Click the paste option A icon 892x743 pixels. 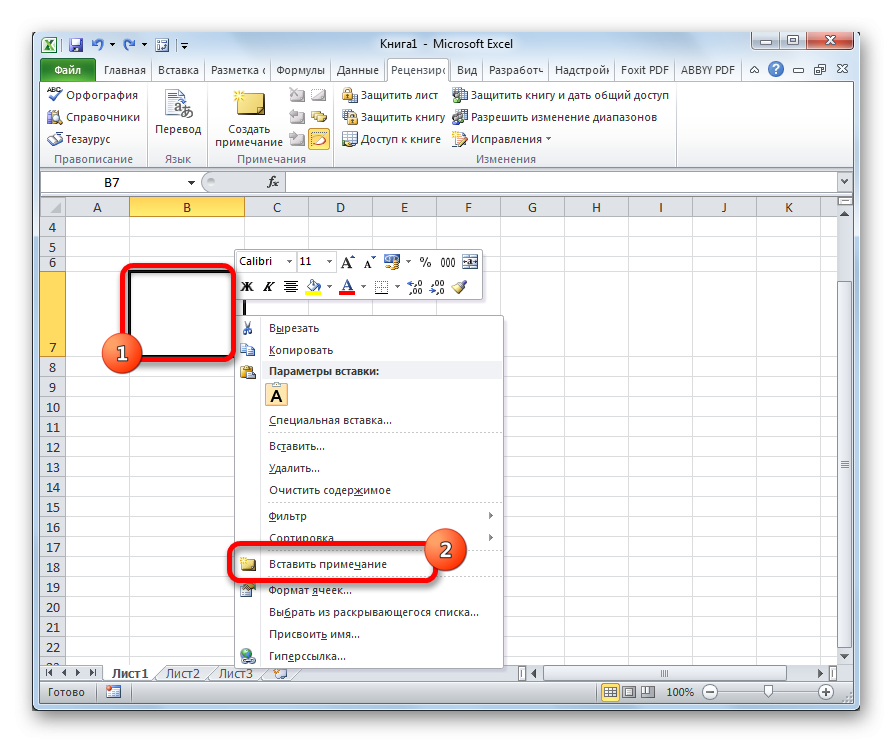pyautogui.click(x=276, y=395)
